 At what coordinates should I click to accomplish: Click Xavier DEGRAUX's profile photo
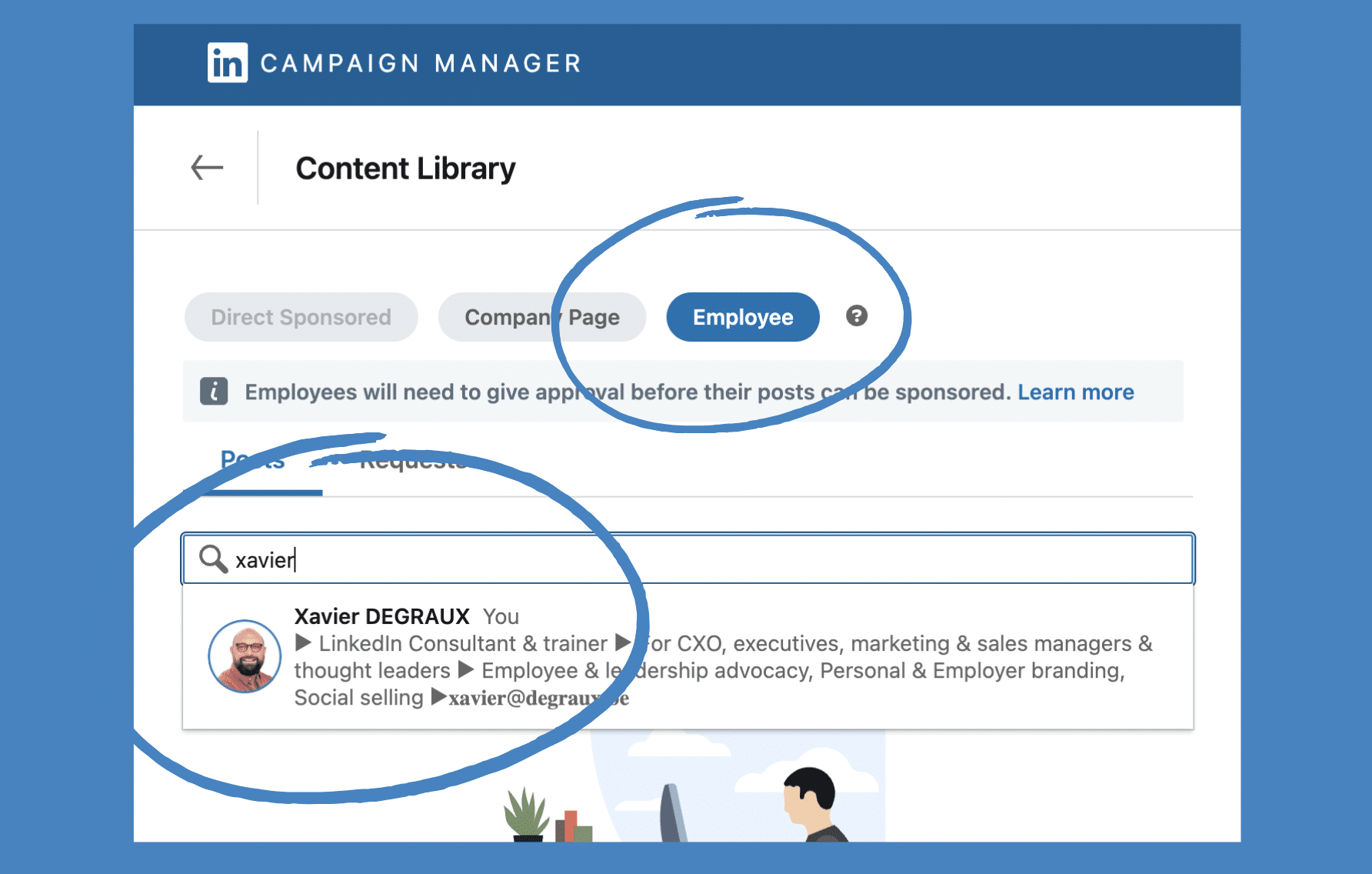245,656
